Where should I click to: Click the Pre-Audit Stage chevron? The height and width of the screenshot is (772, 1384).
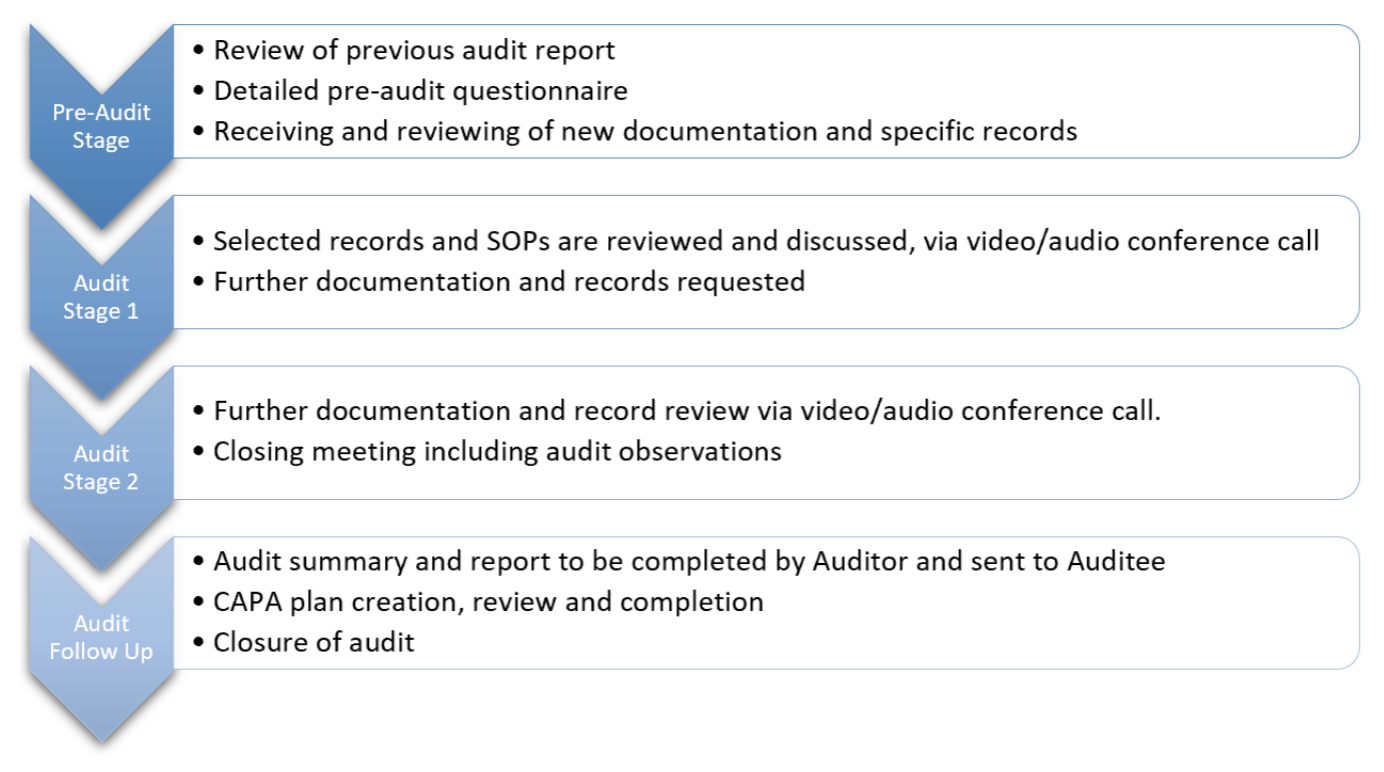click(101, 127)
